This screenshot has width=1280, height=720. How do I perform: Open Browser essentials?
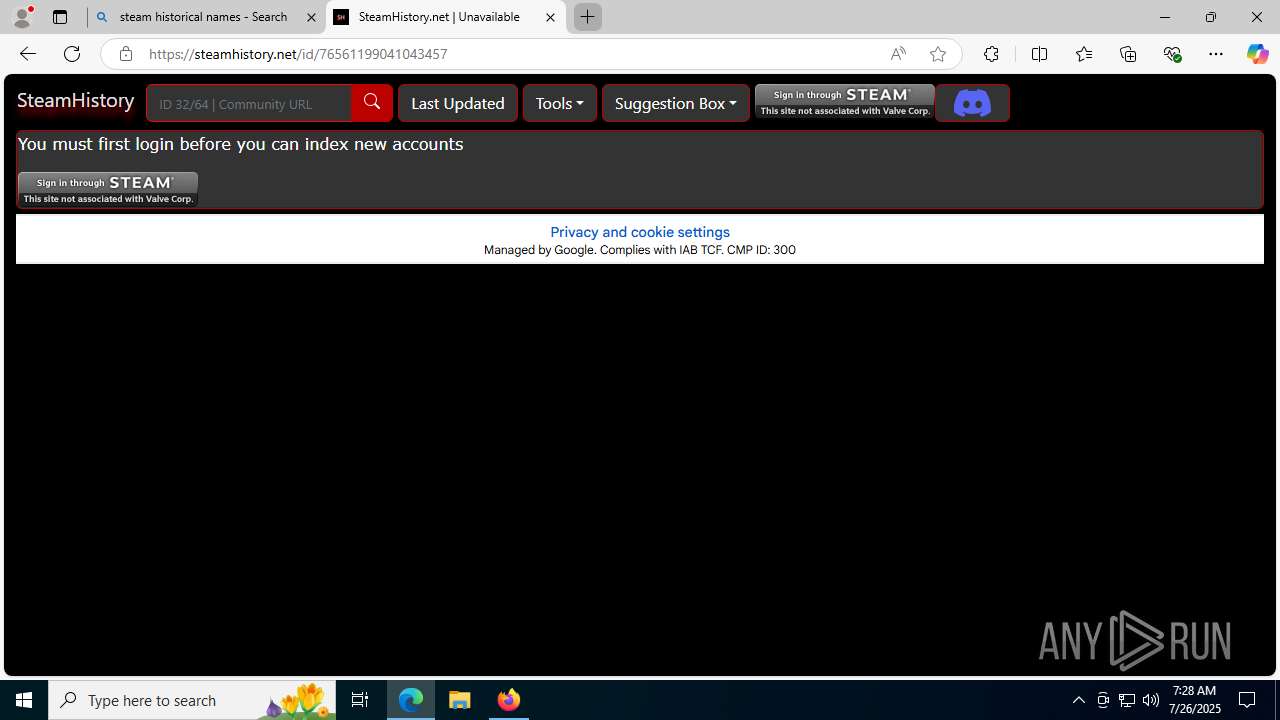[x=1172, y=54]
